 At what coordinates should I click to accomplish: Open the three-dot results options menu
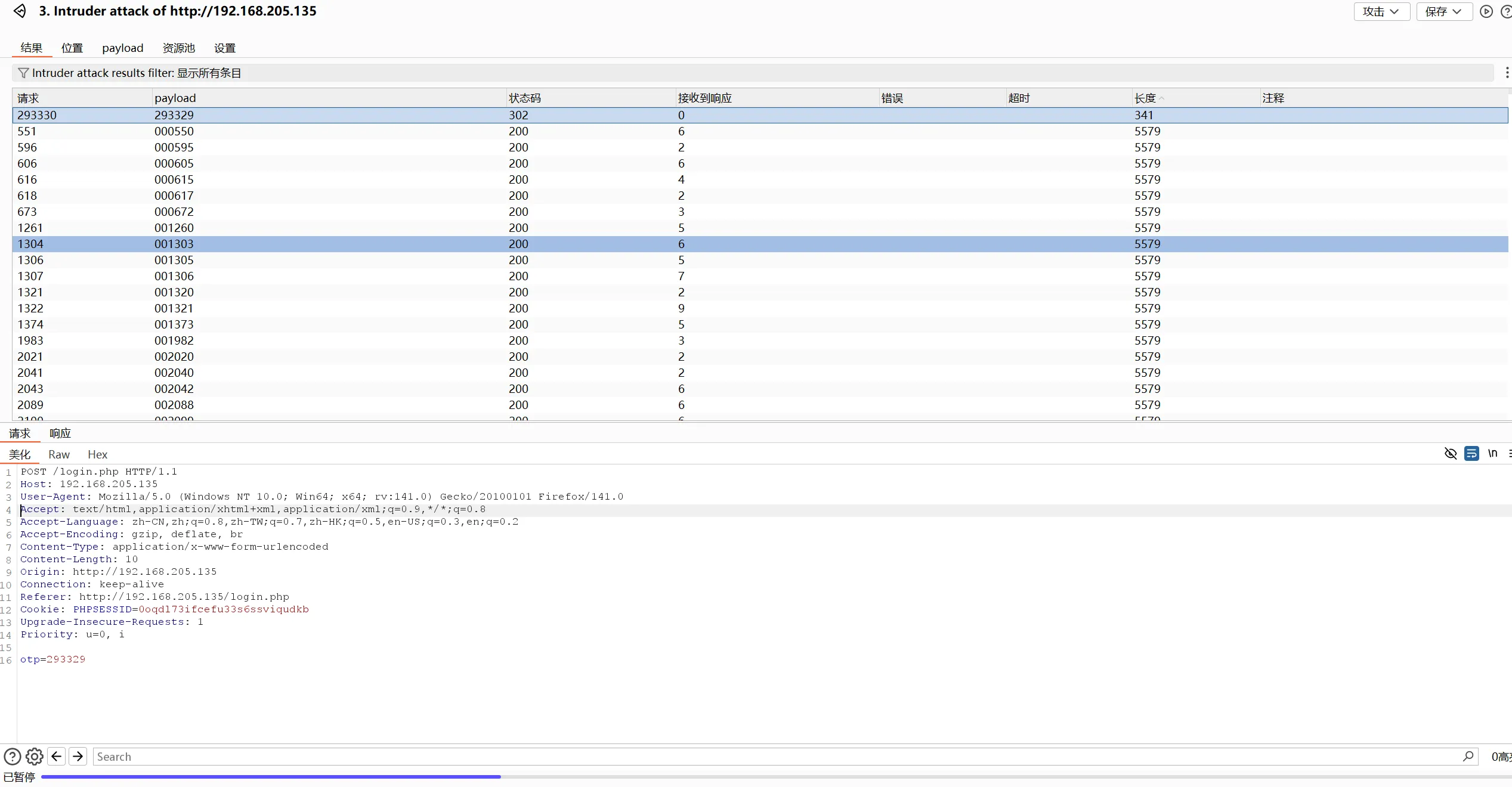click(1507, 73)
